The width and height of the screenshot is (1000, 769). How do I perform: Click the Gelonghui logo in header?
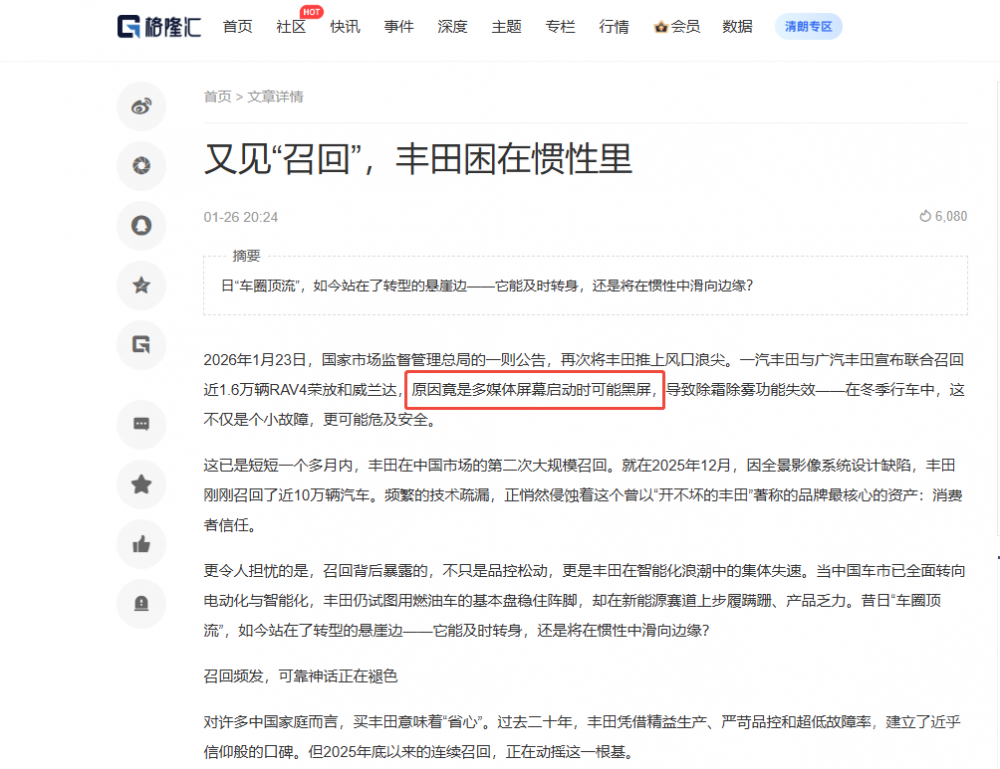click(159, 27)
